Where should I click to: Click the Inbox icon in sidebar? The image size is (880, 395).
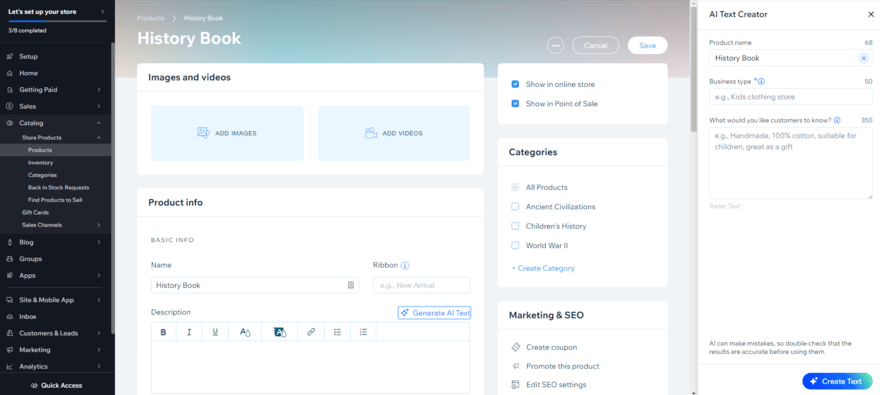[x=10, y=316]
